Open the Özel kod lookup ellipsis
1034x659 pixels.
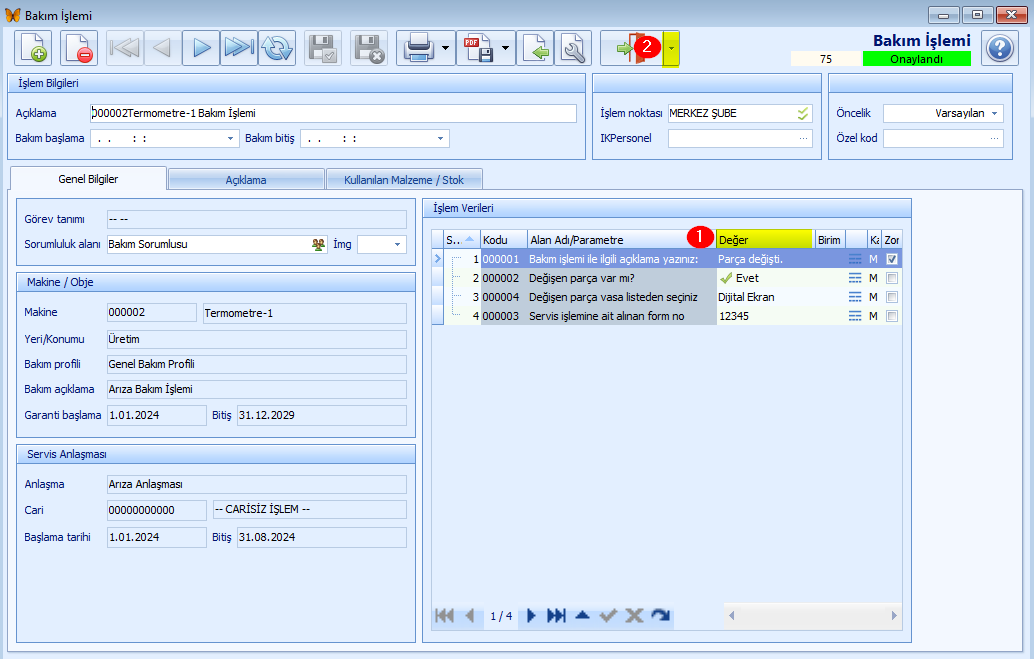tap(994, 139)
